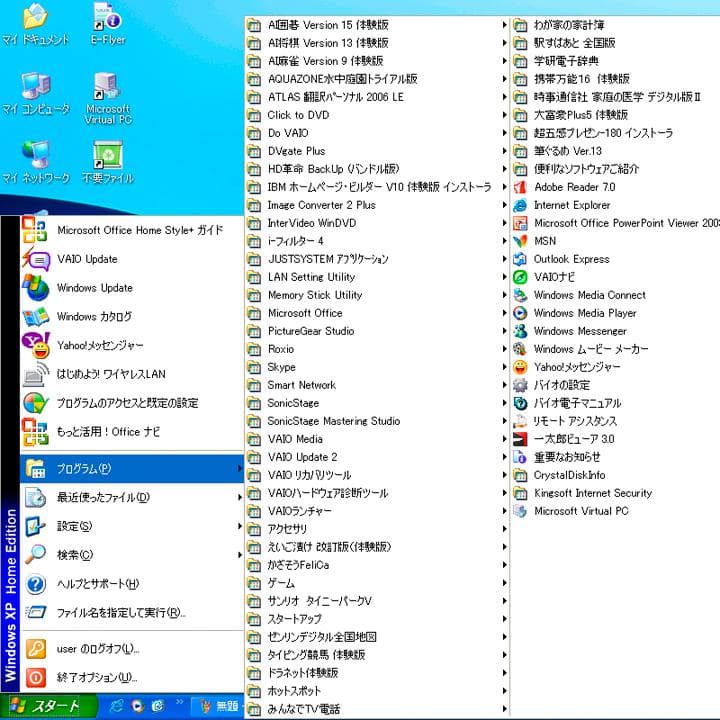Open Roxio program folder
This screenshot has height=720, width=720.
coord(378,349)
